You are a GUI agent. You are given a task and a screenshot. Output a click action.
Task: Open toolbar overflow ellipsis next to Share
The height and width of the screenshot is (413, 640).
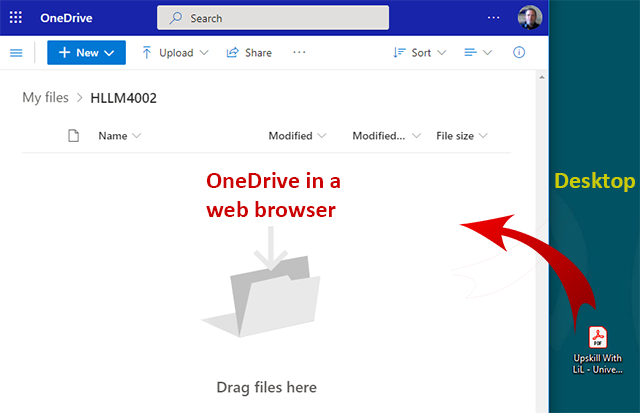coord(299,52)
